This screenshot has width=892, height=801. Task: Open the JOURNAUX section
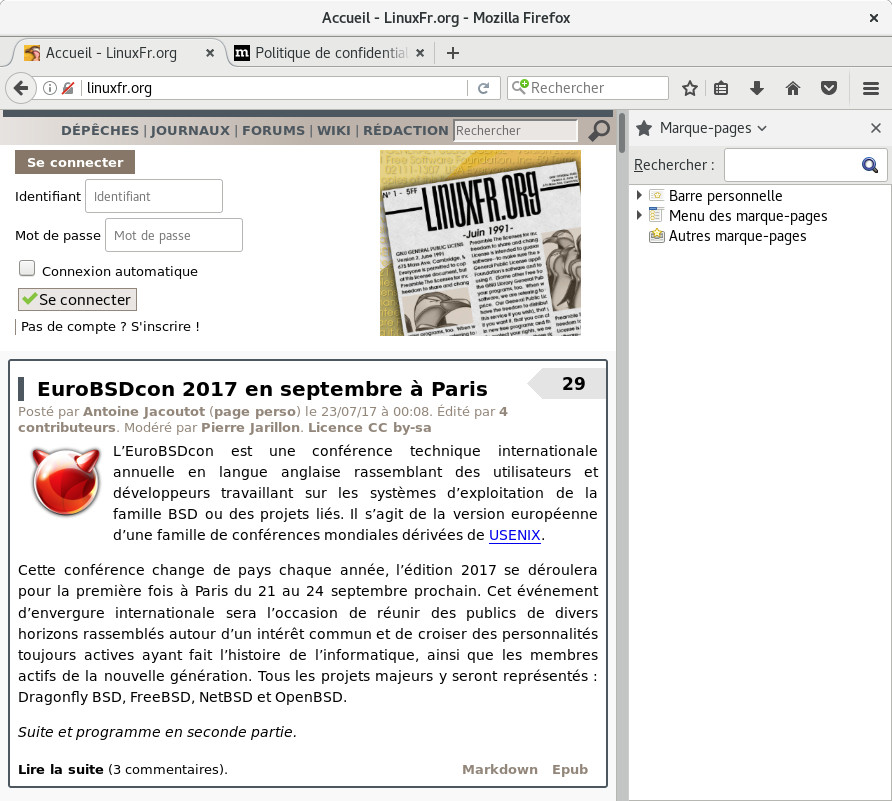190,130
